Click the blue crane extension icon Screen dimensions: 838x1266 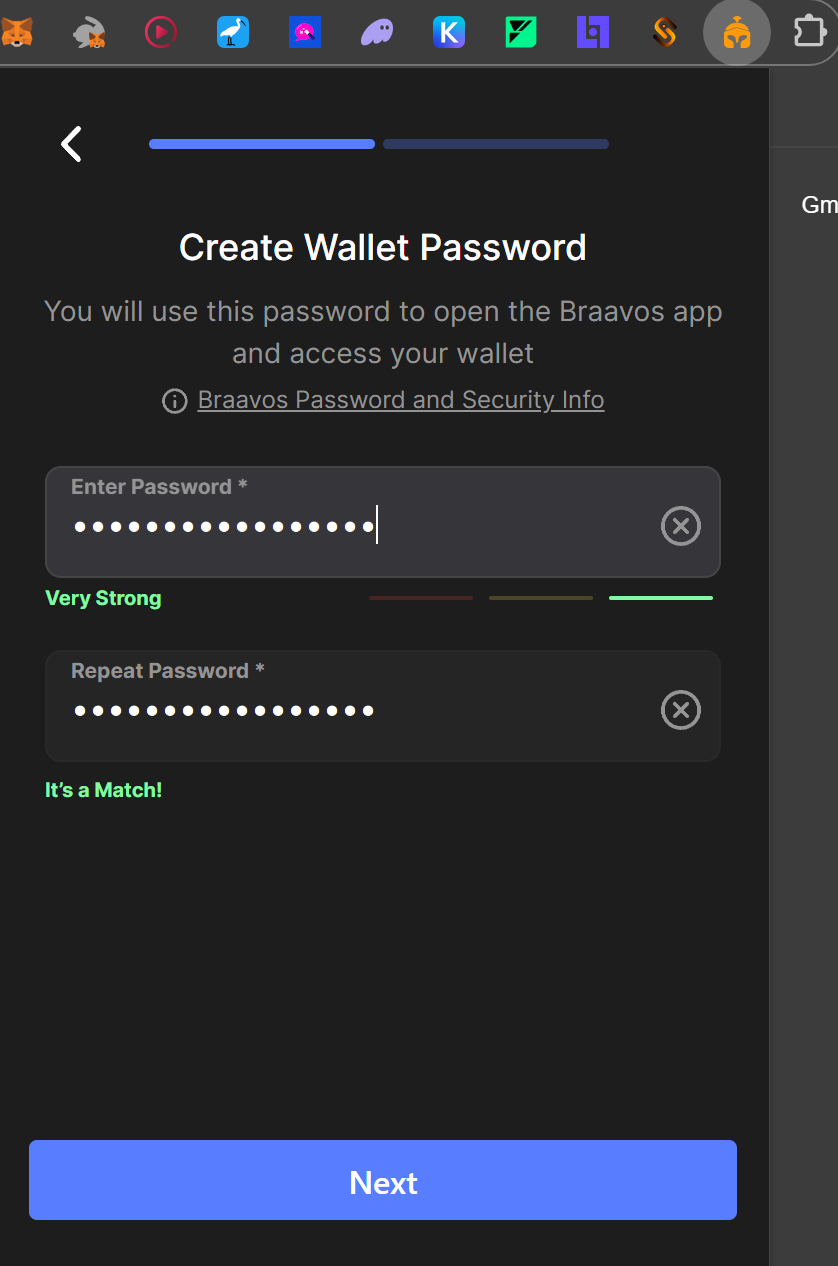(x=232, y=31)
